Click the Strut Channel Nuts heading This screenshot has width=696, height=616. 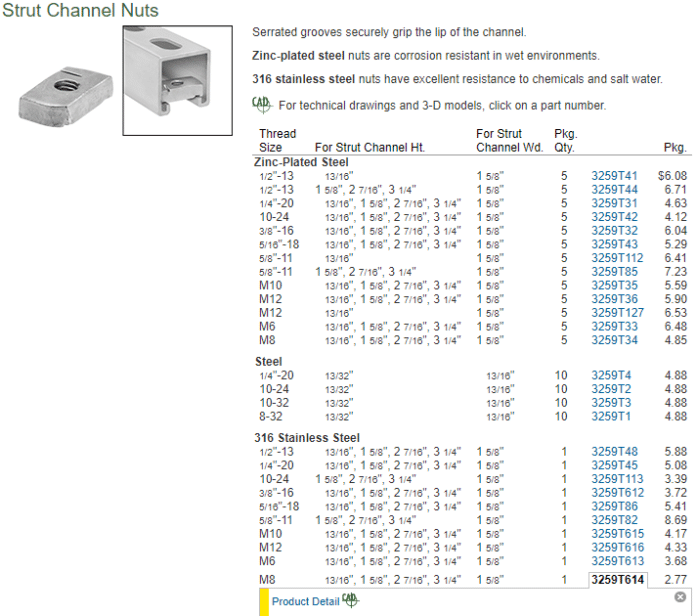tap(80, 11)
